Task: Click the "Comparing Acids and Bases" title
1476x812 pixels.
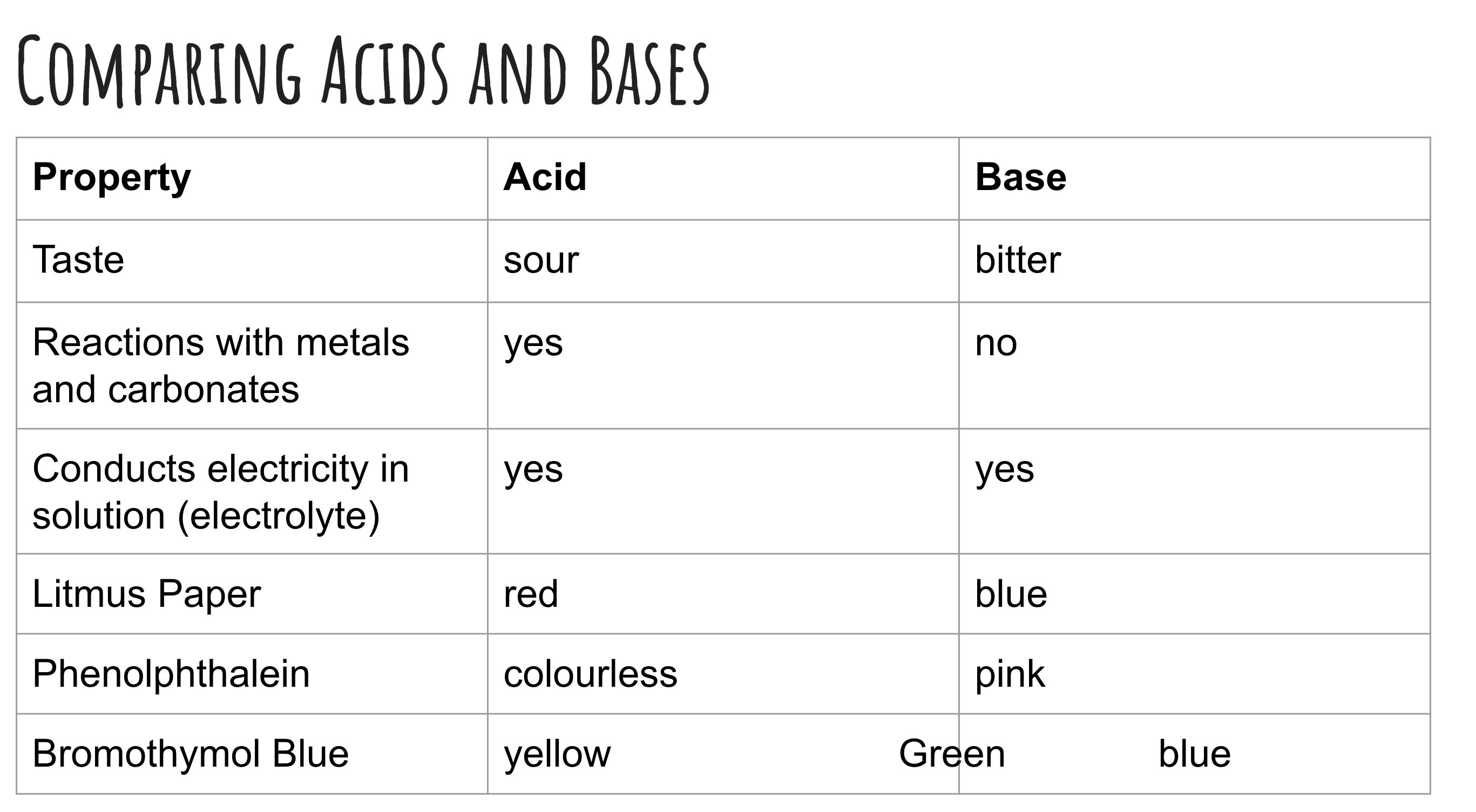Action: (364, 72)
